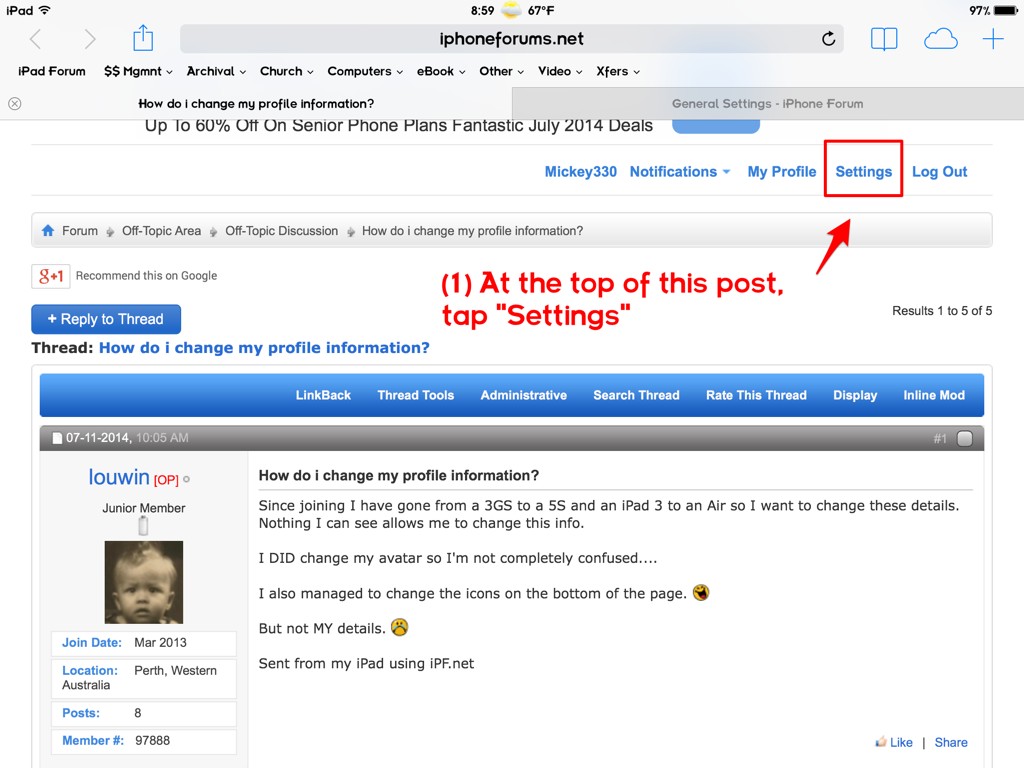Check the post #1 selection checkbox
Viewport: 1024px width, 768px height.
tap(964, 438)
